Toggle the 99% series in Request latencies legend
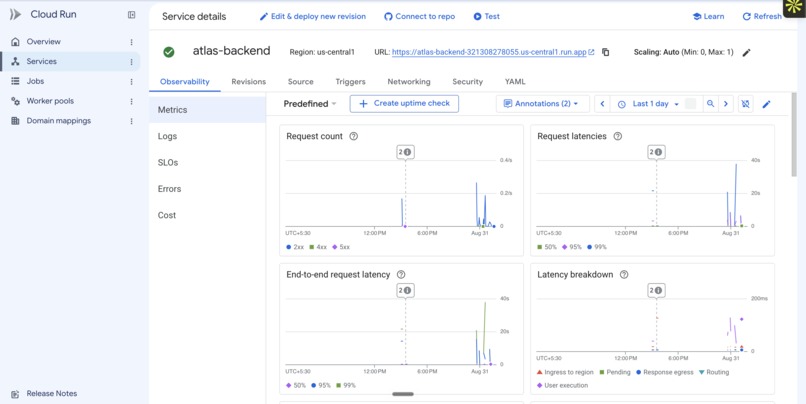 [x=597, y=247]
